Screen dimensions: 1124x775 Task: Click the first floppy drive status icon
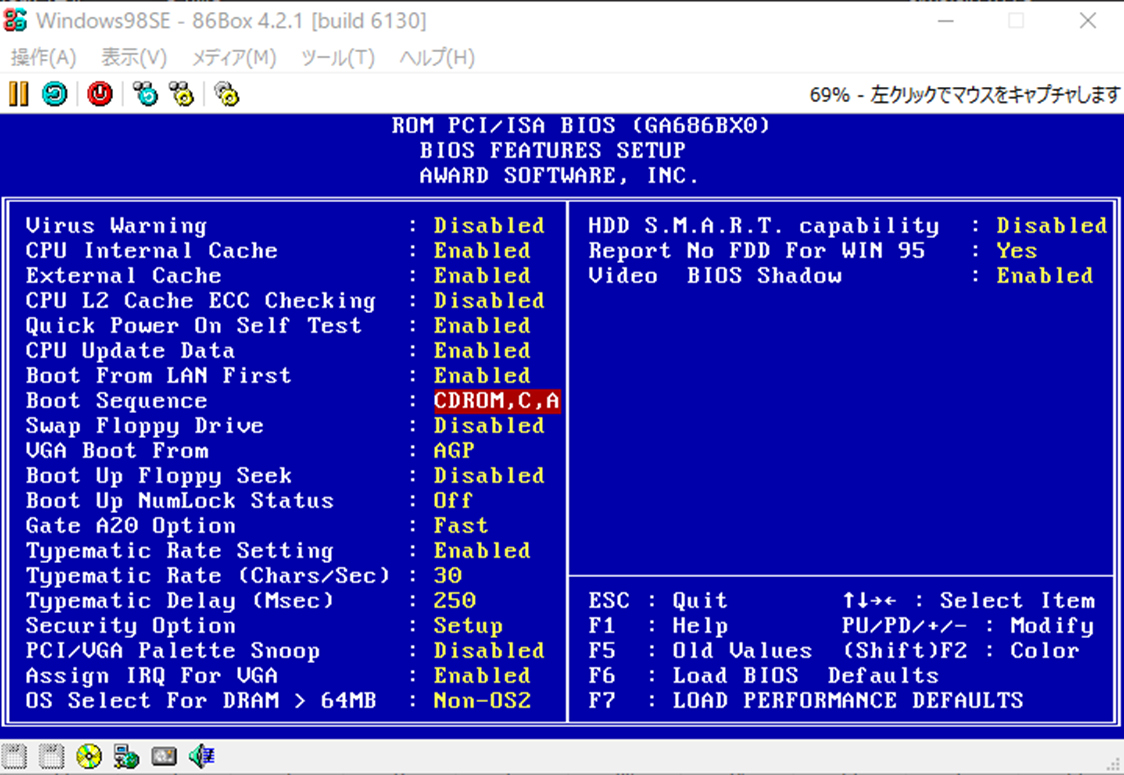tap(14, 756)
